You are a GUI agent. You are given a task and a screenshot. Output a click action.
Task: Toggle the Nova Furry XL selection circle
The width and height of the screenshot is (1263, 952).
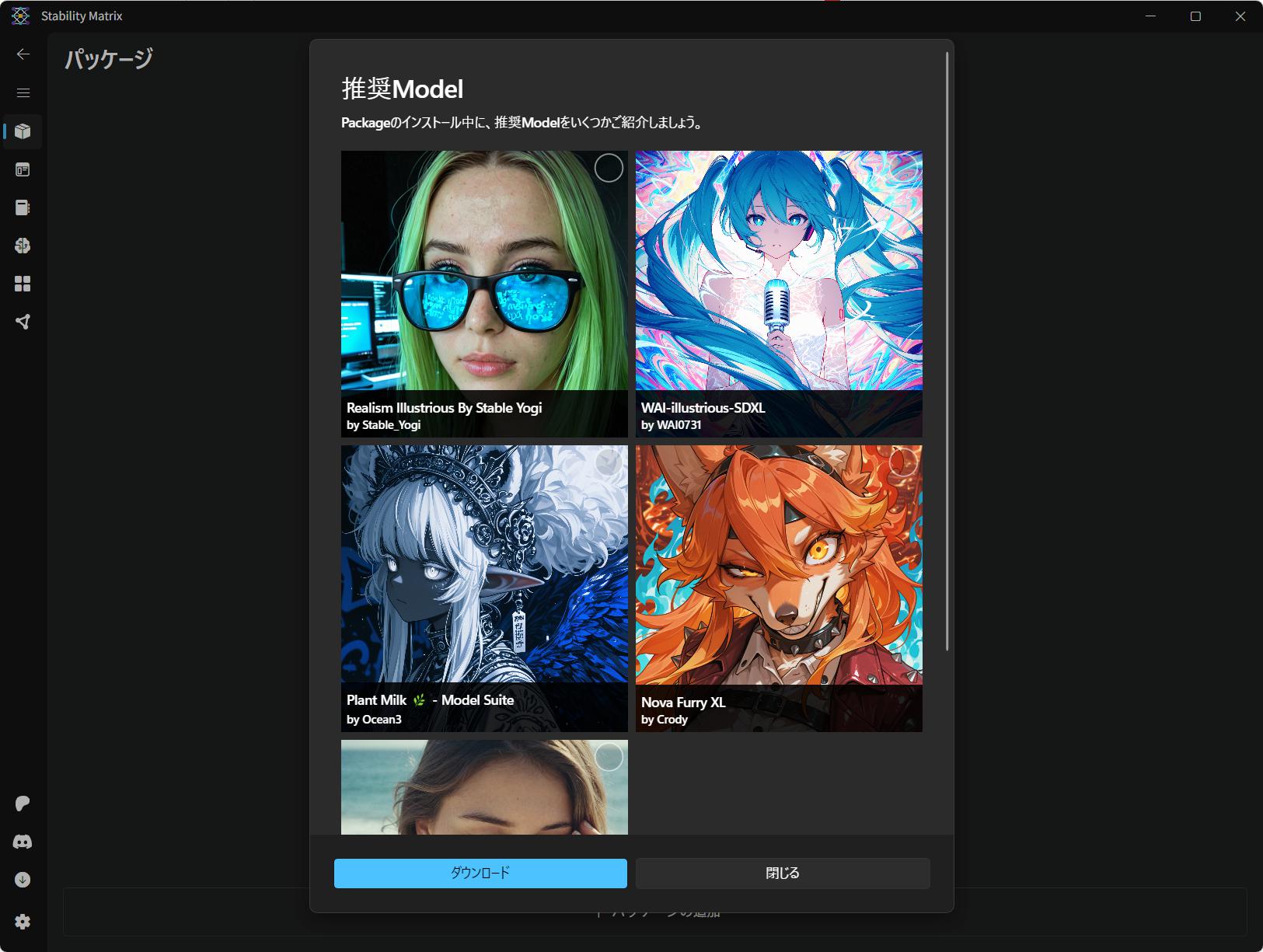point(903,462)
